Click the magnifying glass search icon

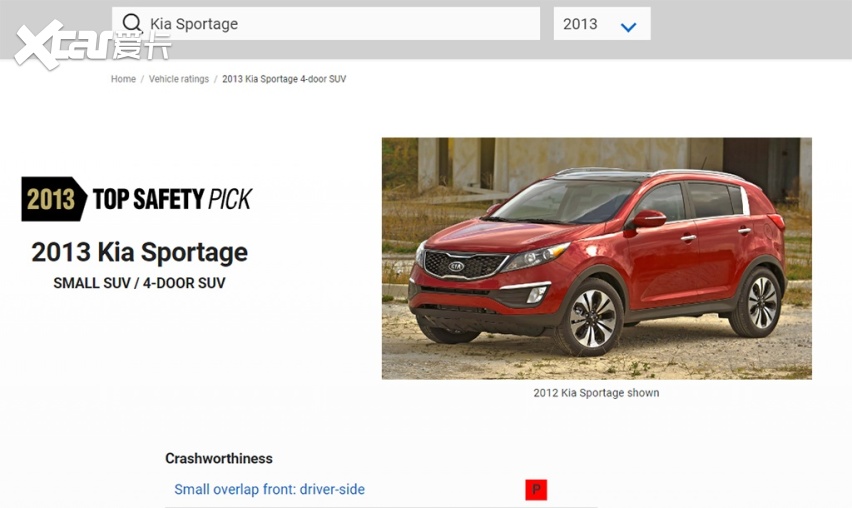pyautogui.click(x=131, y=23)
